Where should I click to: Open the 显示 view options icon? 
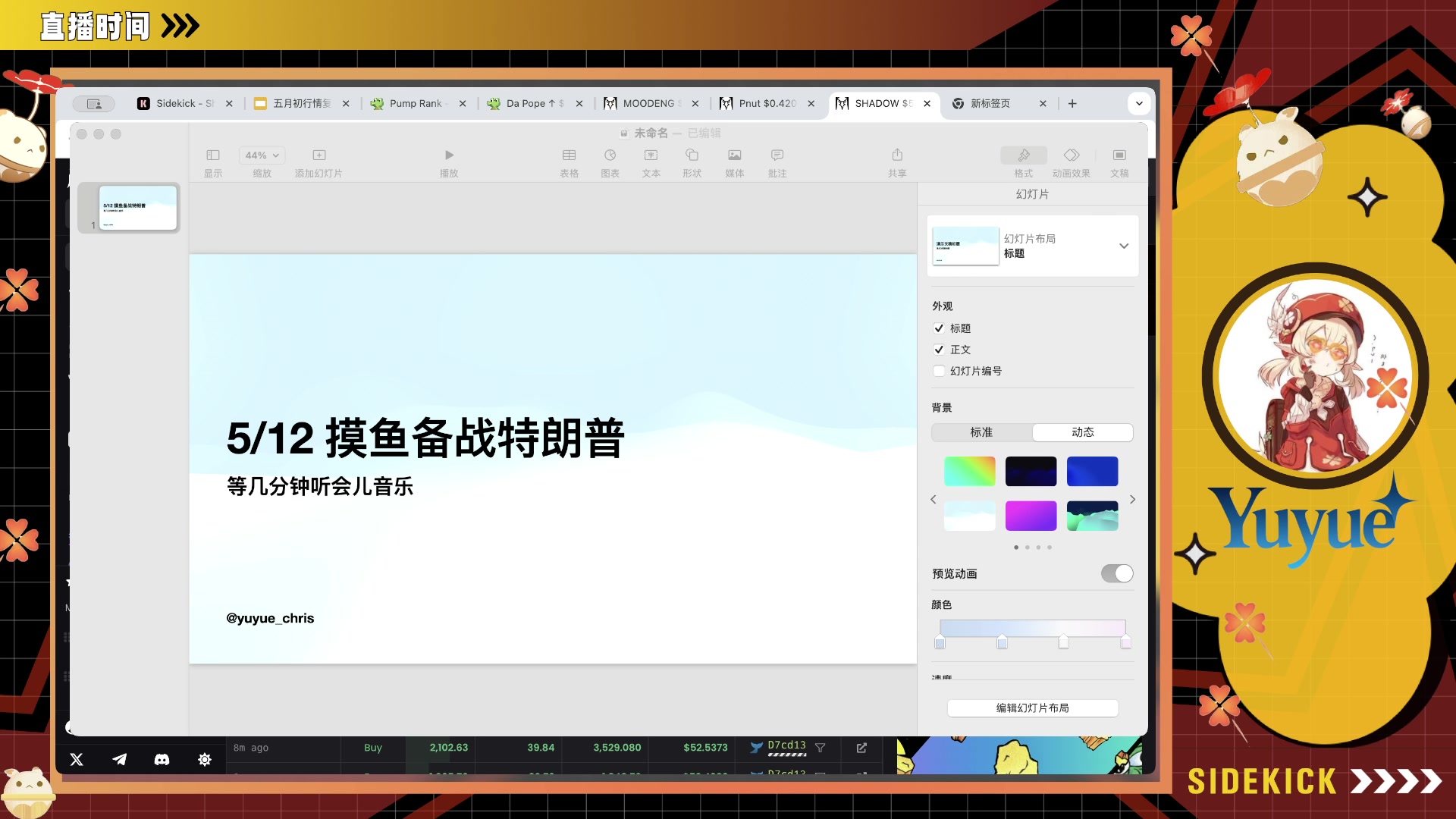point(213,155)
